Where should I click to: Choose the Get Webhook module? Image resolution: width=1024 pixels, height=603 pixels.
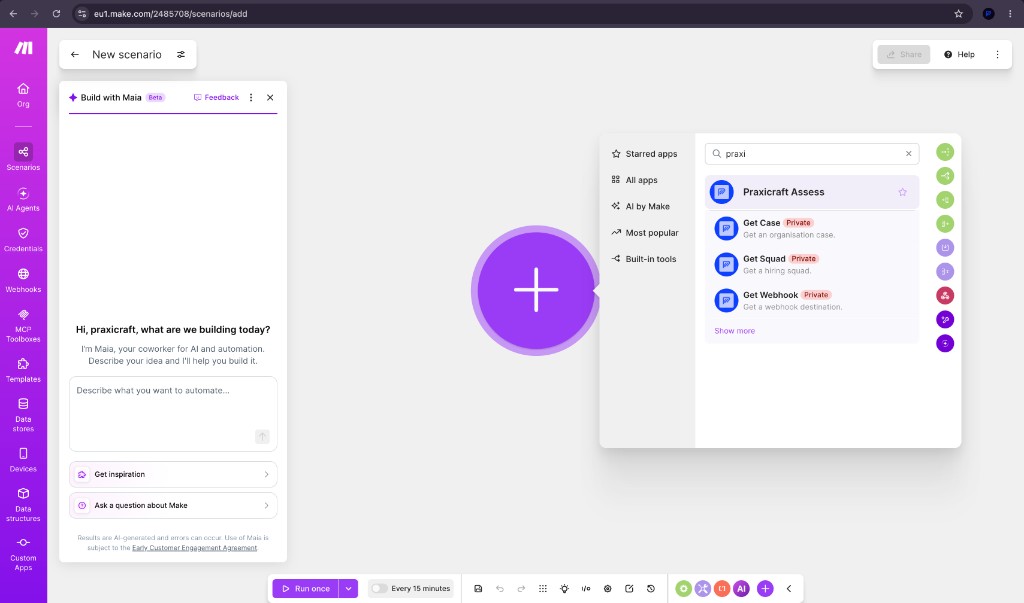[812, 301]
